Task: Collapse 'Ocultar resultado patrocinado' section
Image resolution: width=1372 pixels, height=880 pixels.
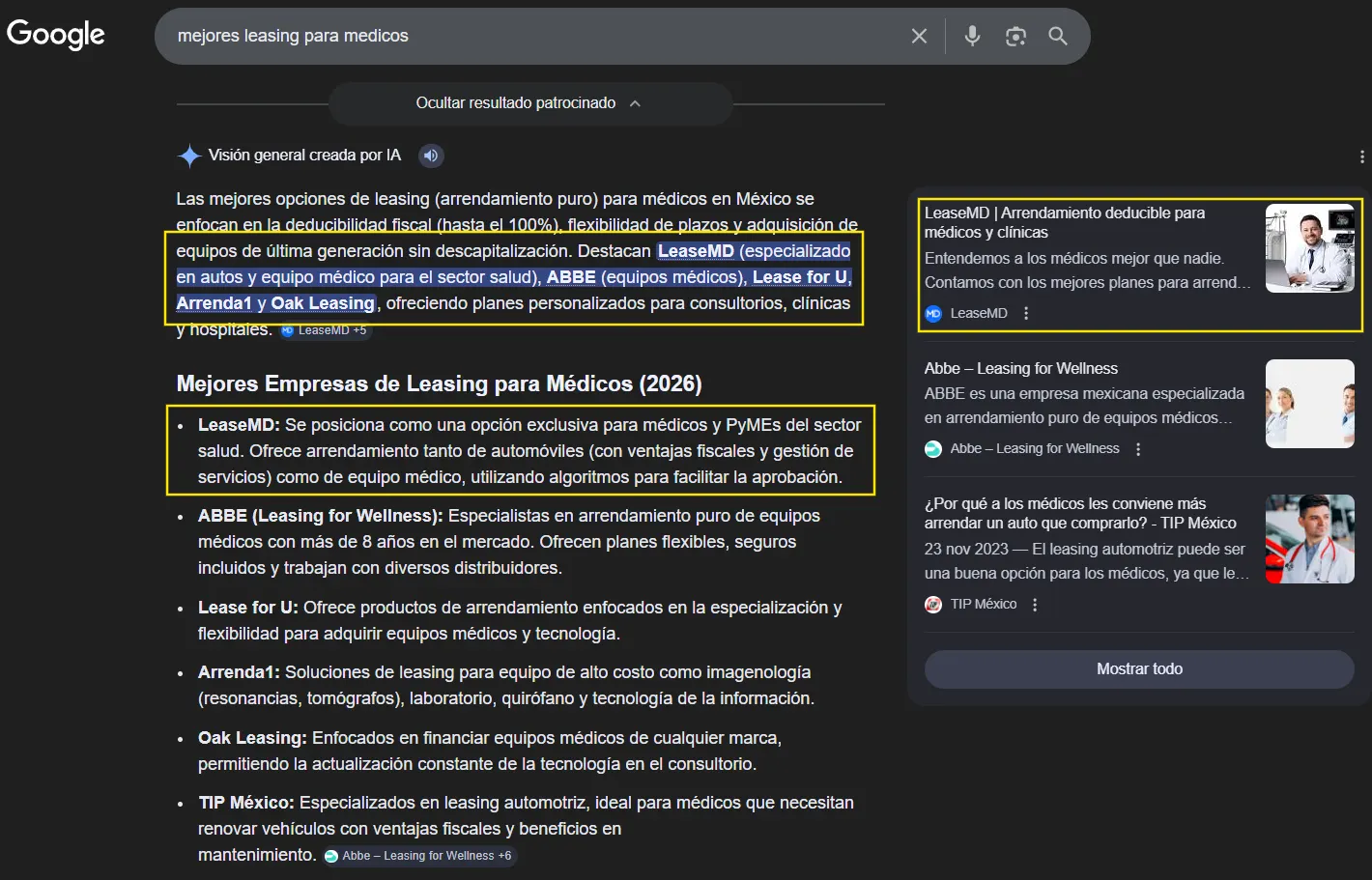Action: point(529,103)
